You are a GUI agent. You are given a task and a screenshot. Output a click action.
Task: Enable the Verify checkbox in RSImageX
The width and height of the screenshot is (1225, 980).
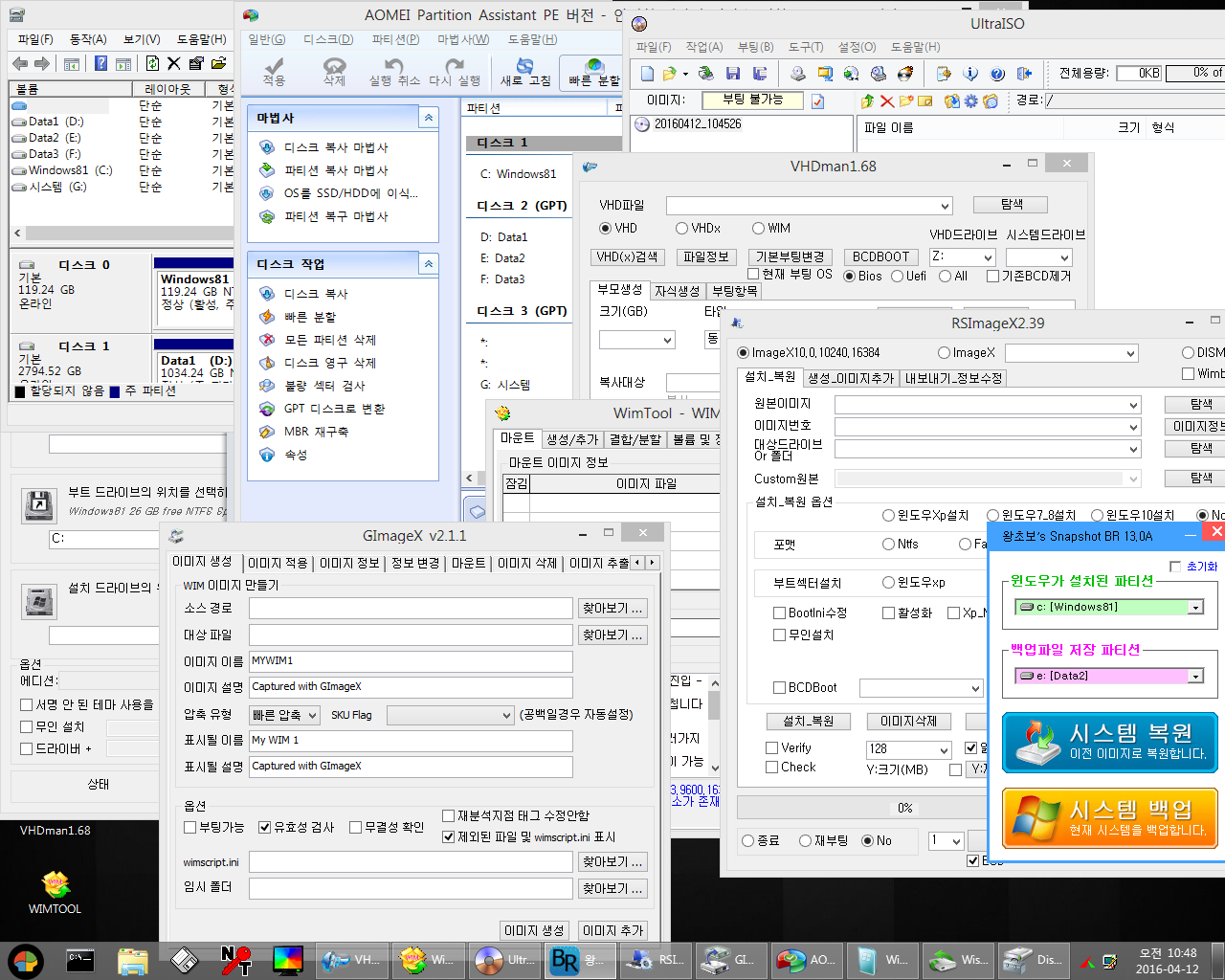point(771,748)
